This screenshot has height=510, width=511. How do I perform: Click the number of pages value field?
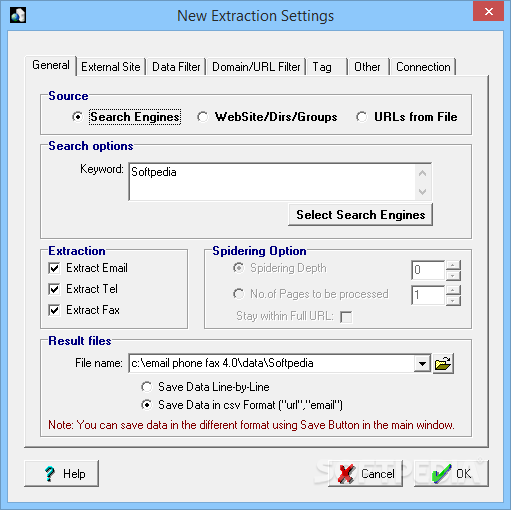[428, 295]
